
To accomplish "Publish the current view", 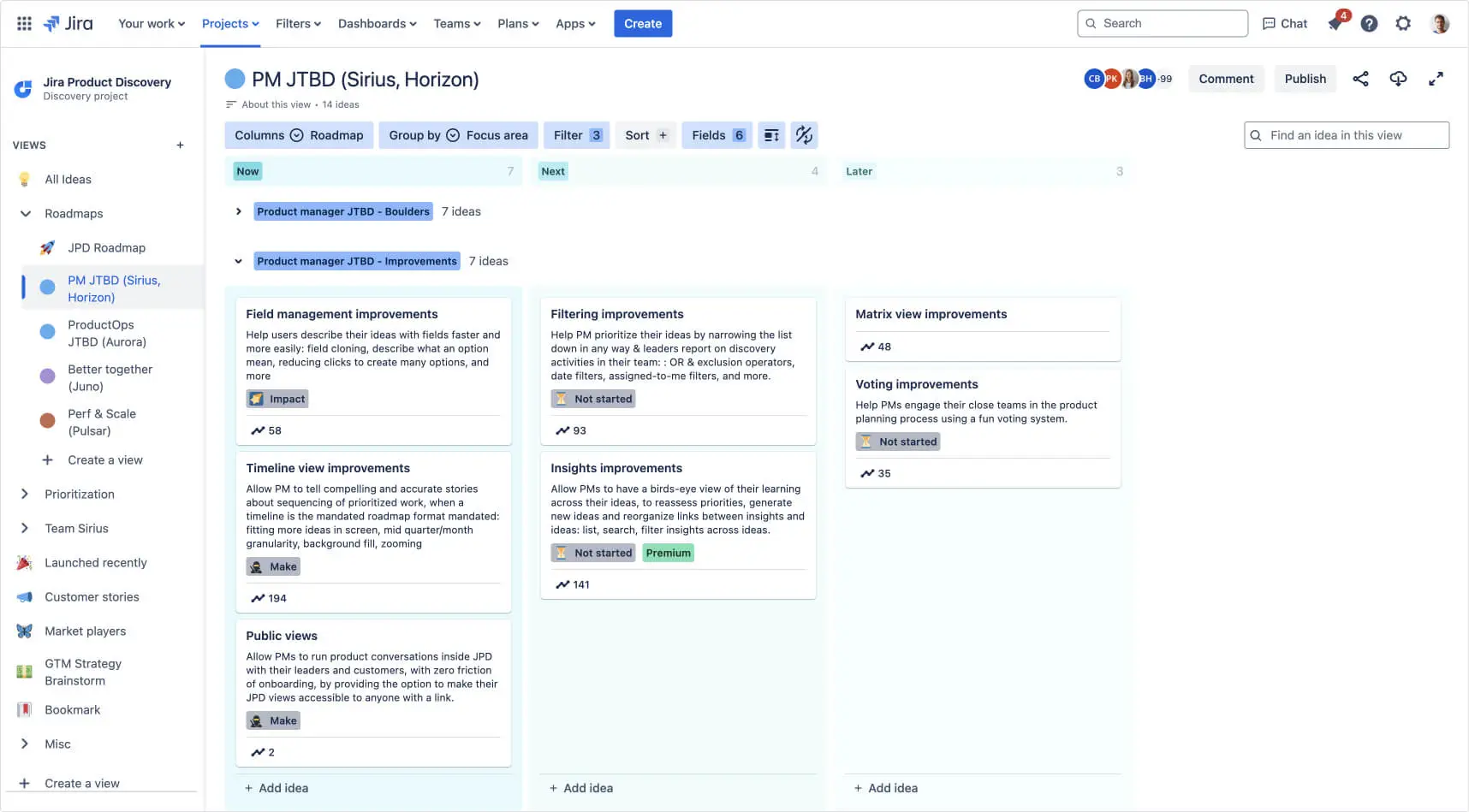I will click(1305, 78).
